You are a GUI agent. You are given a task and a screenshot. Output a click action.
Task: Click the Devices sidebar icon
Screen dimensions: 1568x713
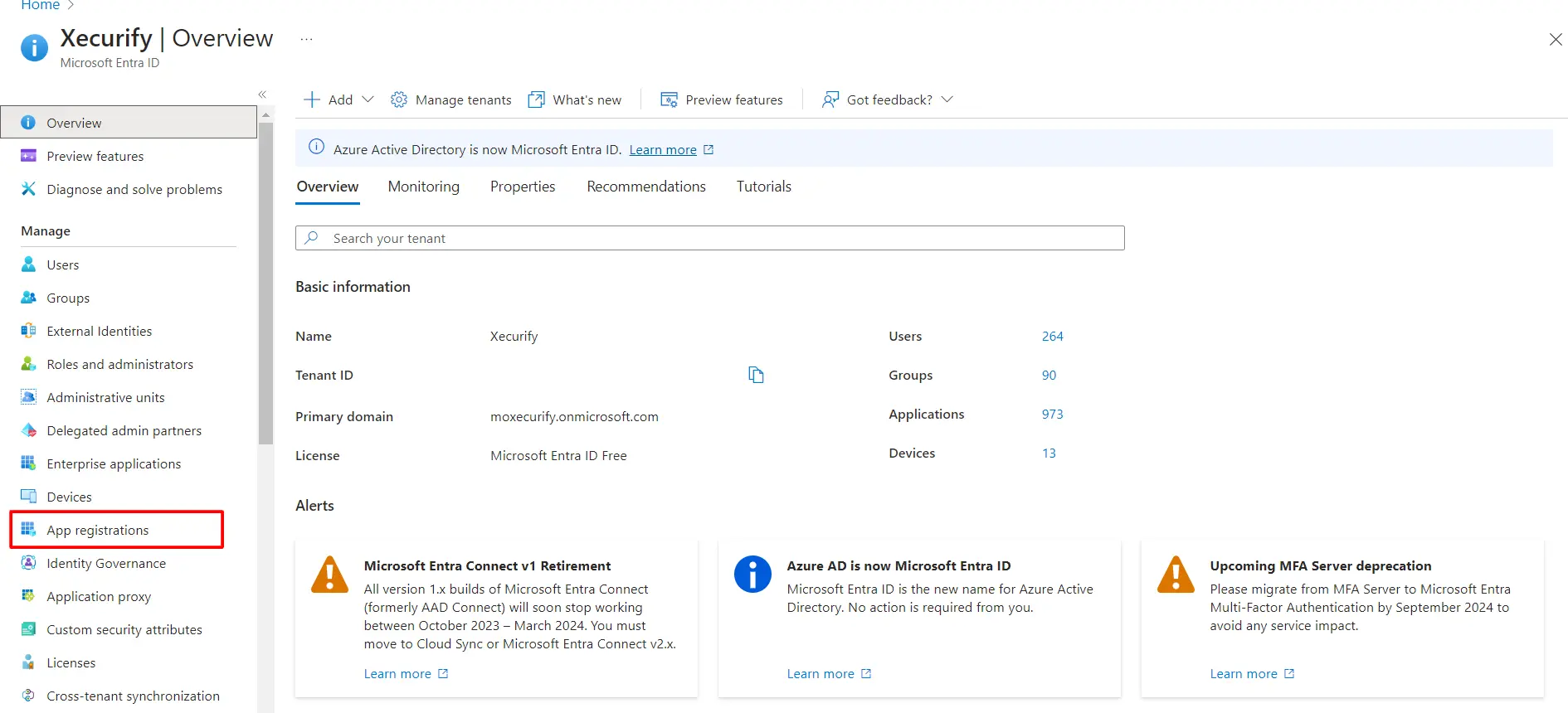[x=28, y=497]
